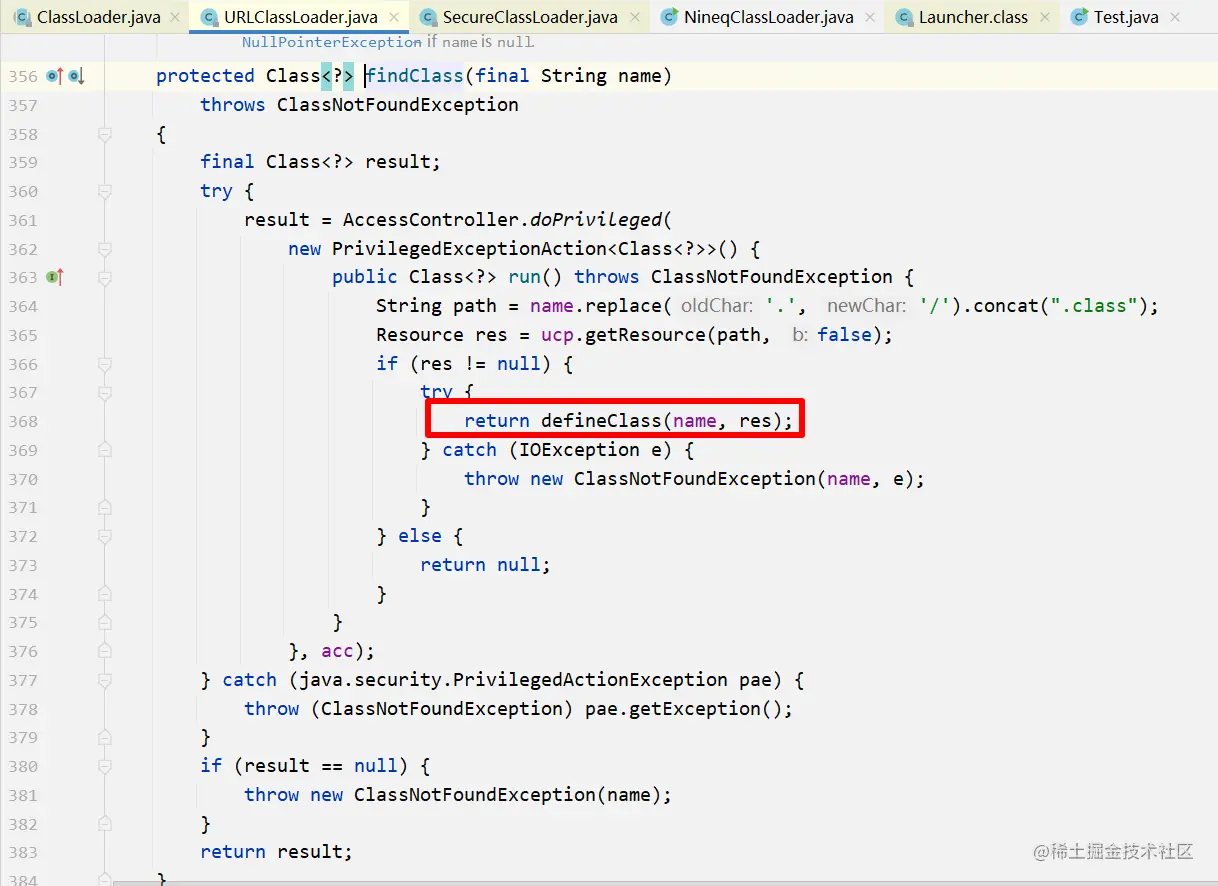Click the runnable class icon on Test.java tab
The image size is (1218, 886).
1079,17
